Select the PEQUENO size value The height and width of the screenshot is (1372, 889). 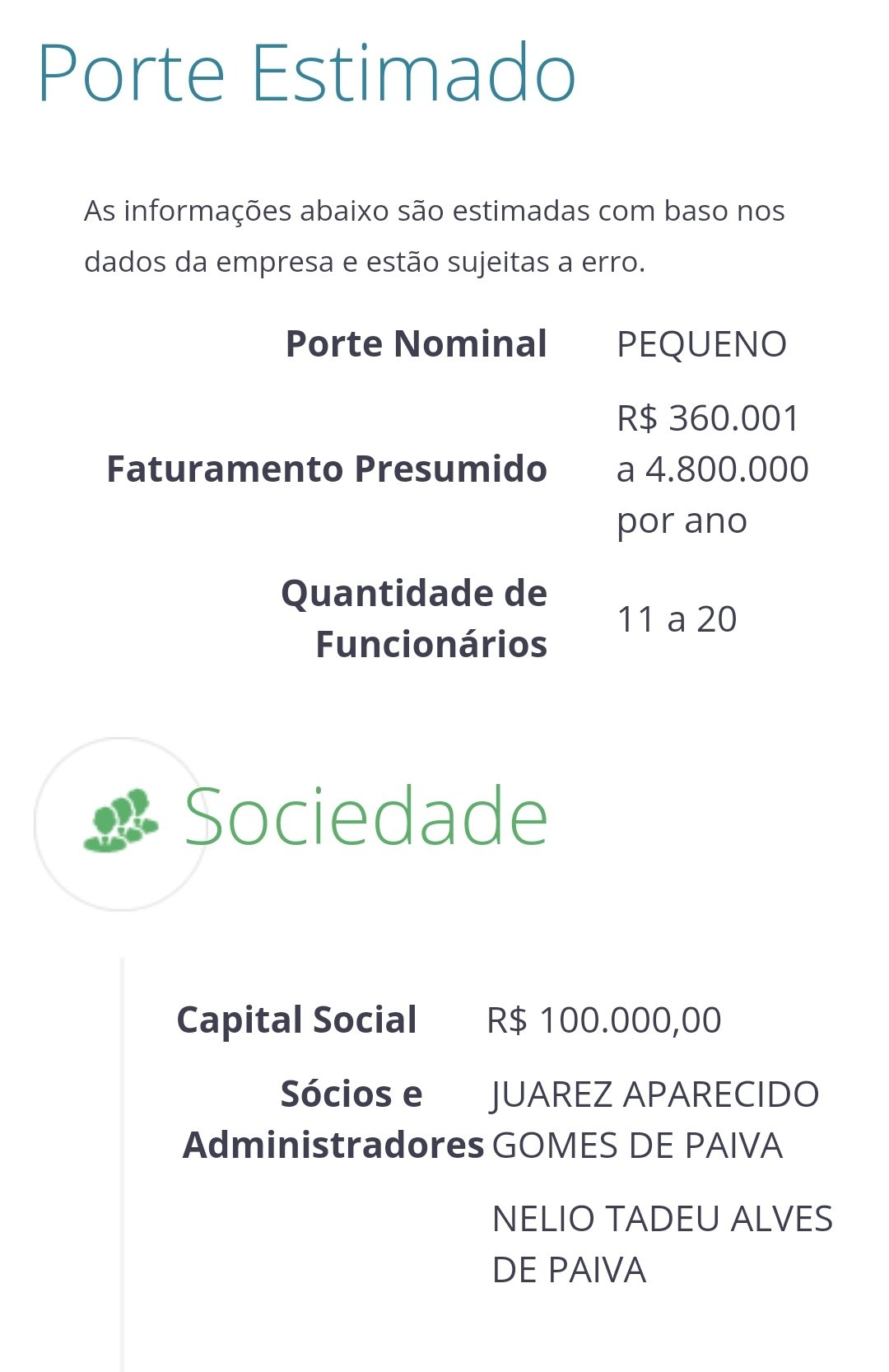point(701,344)
